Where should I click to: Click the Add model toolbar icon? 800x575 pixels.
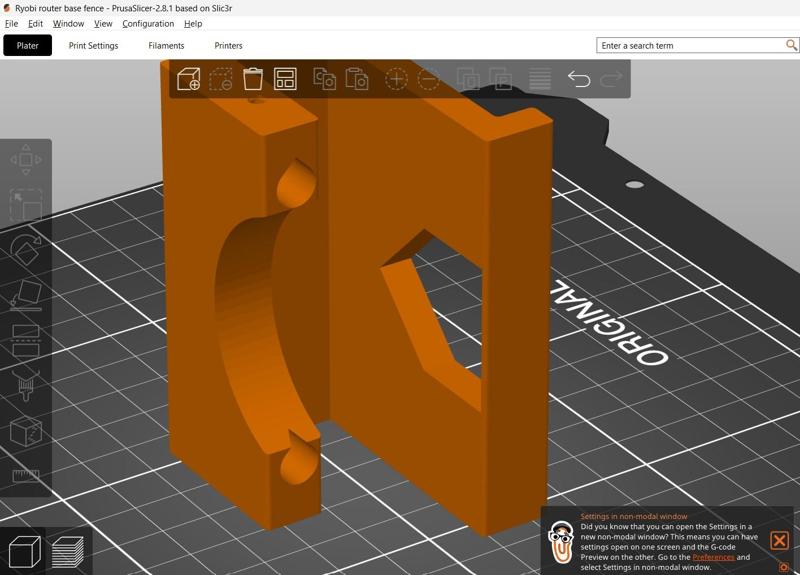[188, 79]
